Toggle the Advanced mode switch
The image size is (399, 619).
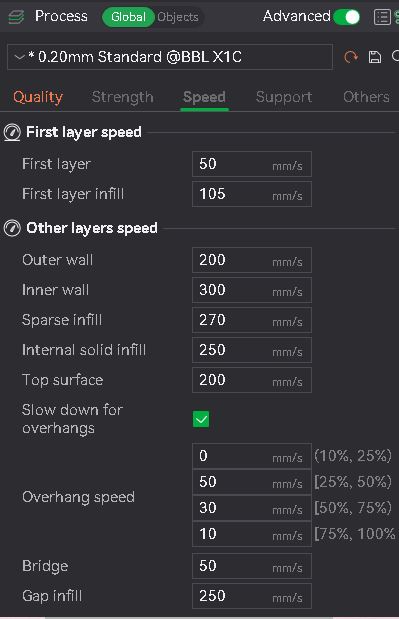tap(347, 17)
